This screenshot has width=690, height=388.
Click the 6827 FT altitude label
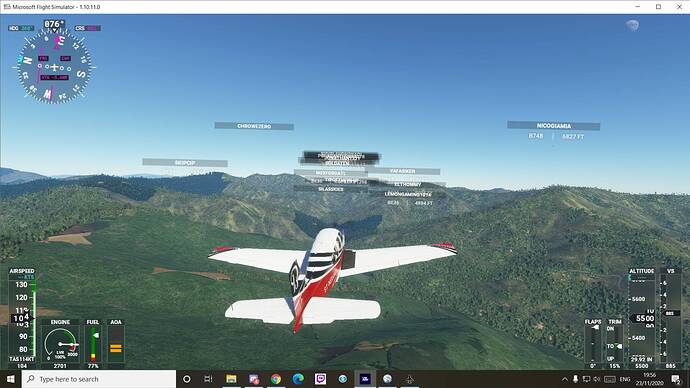tap(573, 137)
